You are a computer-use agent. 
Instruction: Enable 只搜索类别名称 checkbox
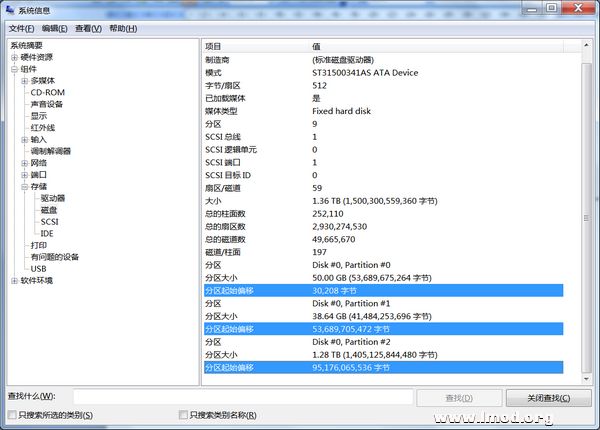[183, 415]
